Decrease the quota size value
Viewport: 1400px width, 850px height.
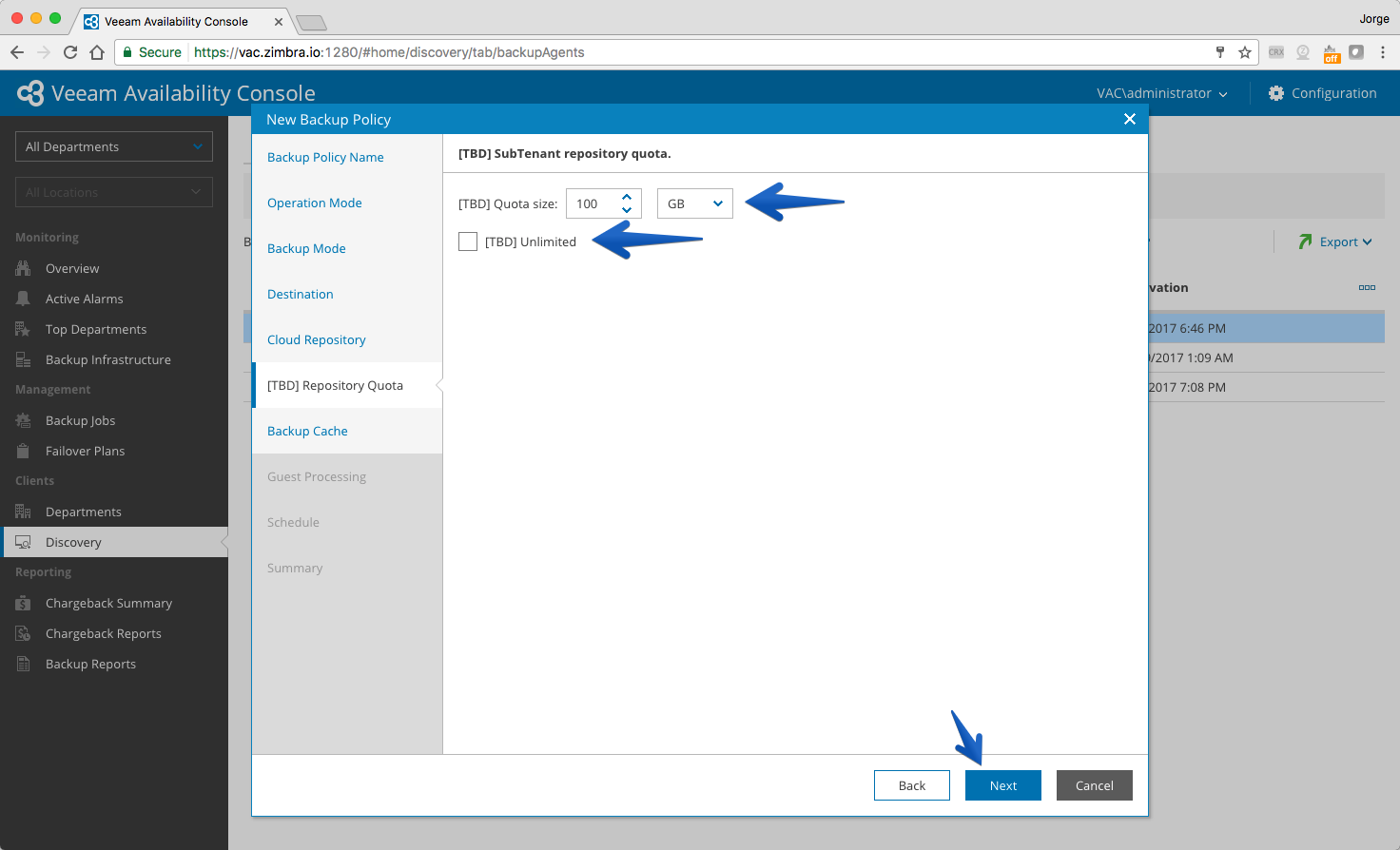pyautogui.click(x=627, y=209)
